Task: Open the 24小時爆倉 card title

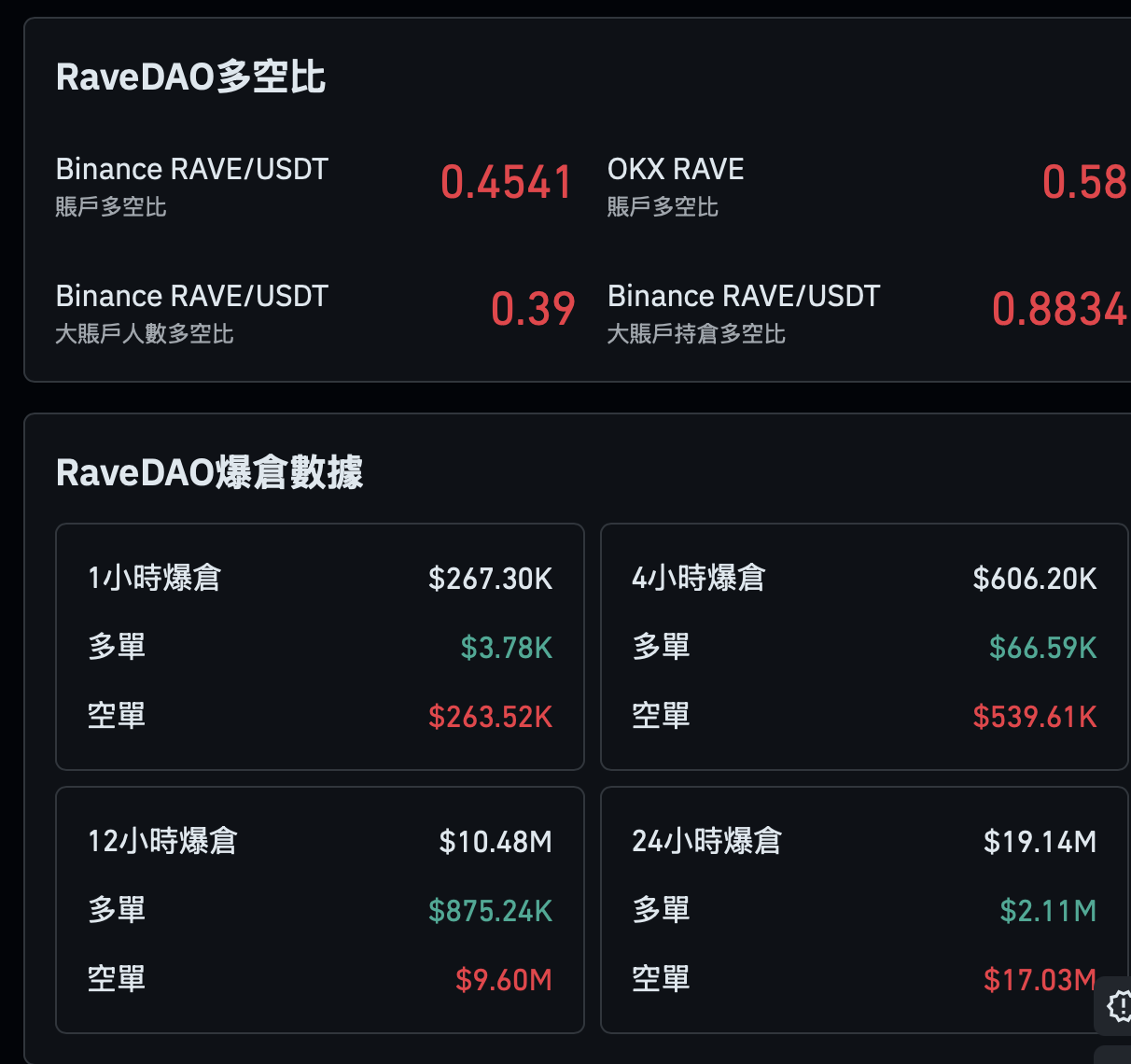Action: [706, 841]
